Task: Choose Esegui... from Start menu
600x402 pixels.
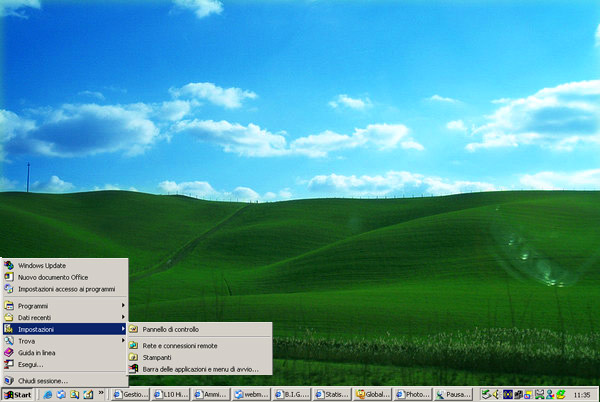Action: click(65, 365)
